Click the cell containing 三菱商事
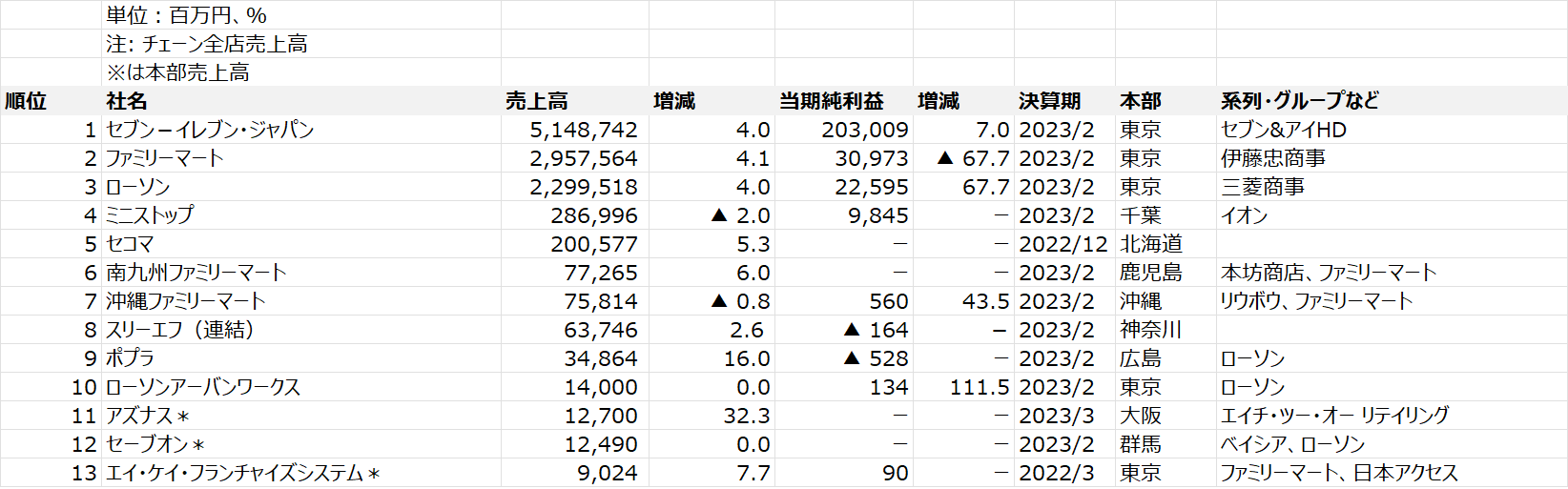Screen dimensions: 1568x489 [1263, 187]
